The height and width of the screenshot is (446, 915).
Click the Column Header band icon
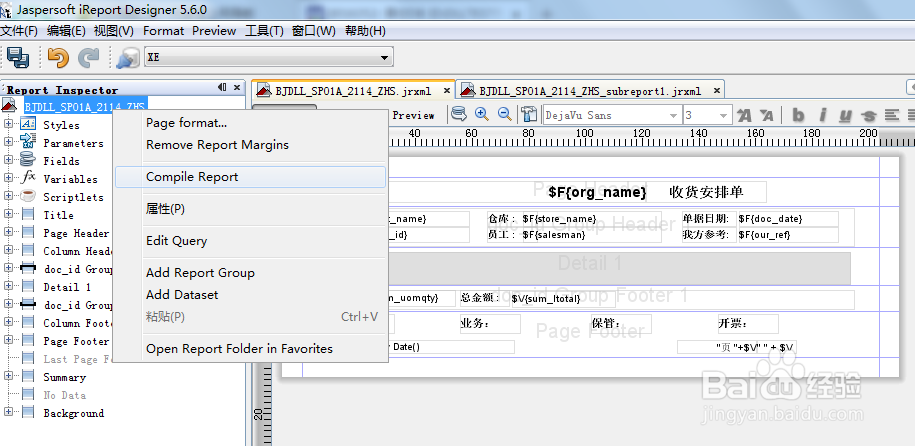click(27, 250)
